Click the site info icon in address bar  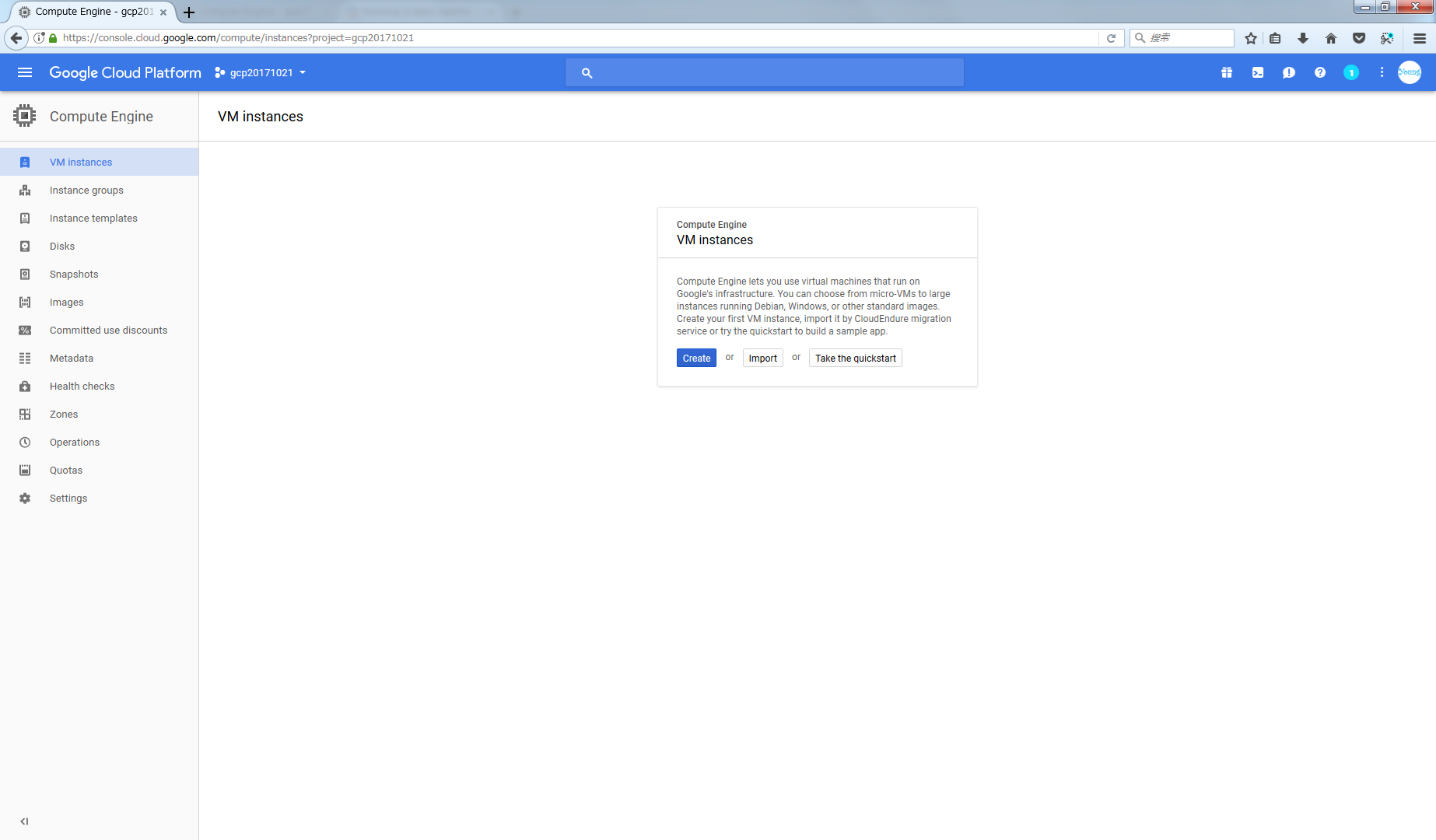coord(39,37)
